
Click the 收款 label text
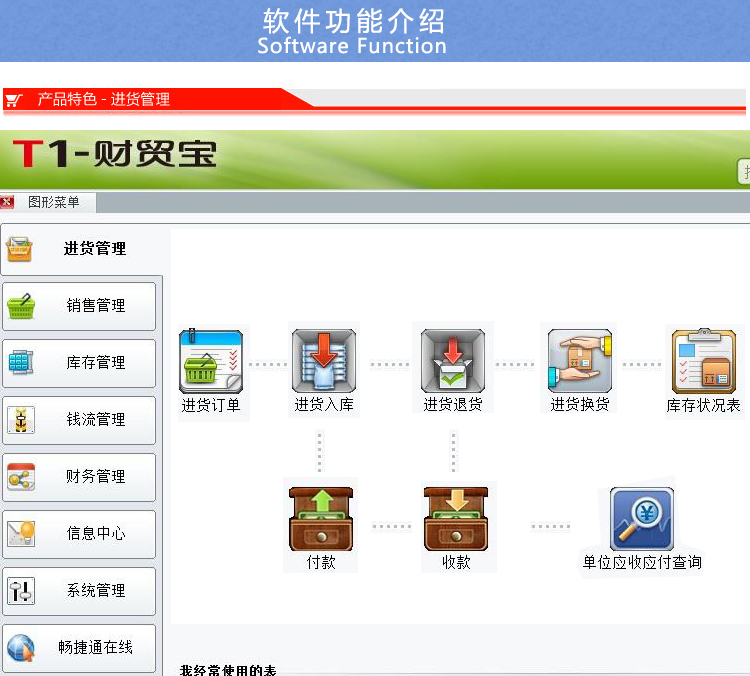coord(456,562)
